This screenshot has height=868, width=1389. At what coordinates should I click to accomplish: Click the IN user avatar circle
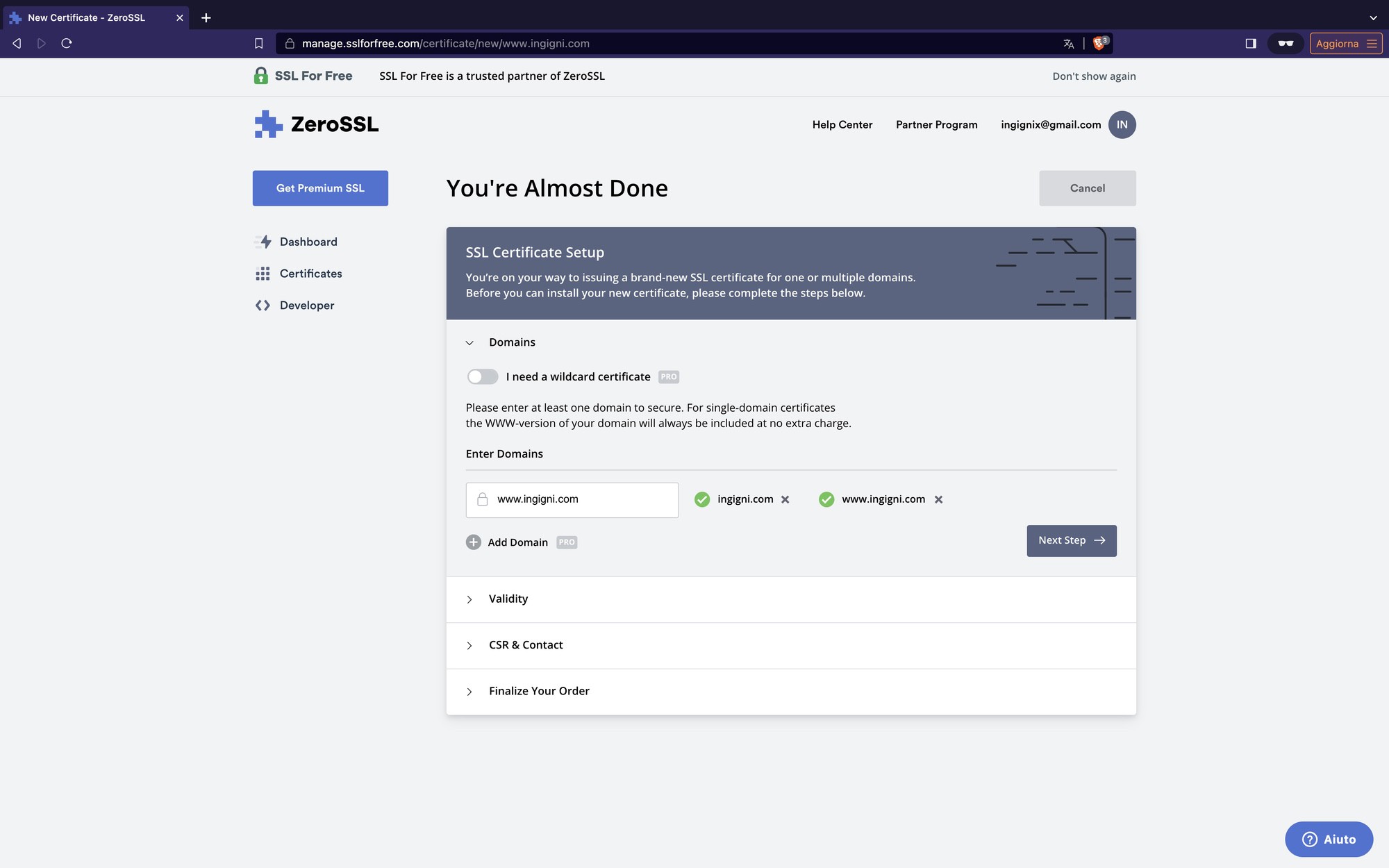pos(1122,125)
